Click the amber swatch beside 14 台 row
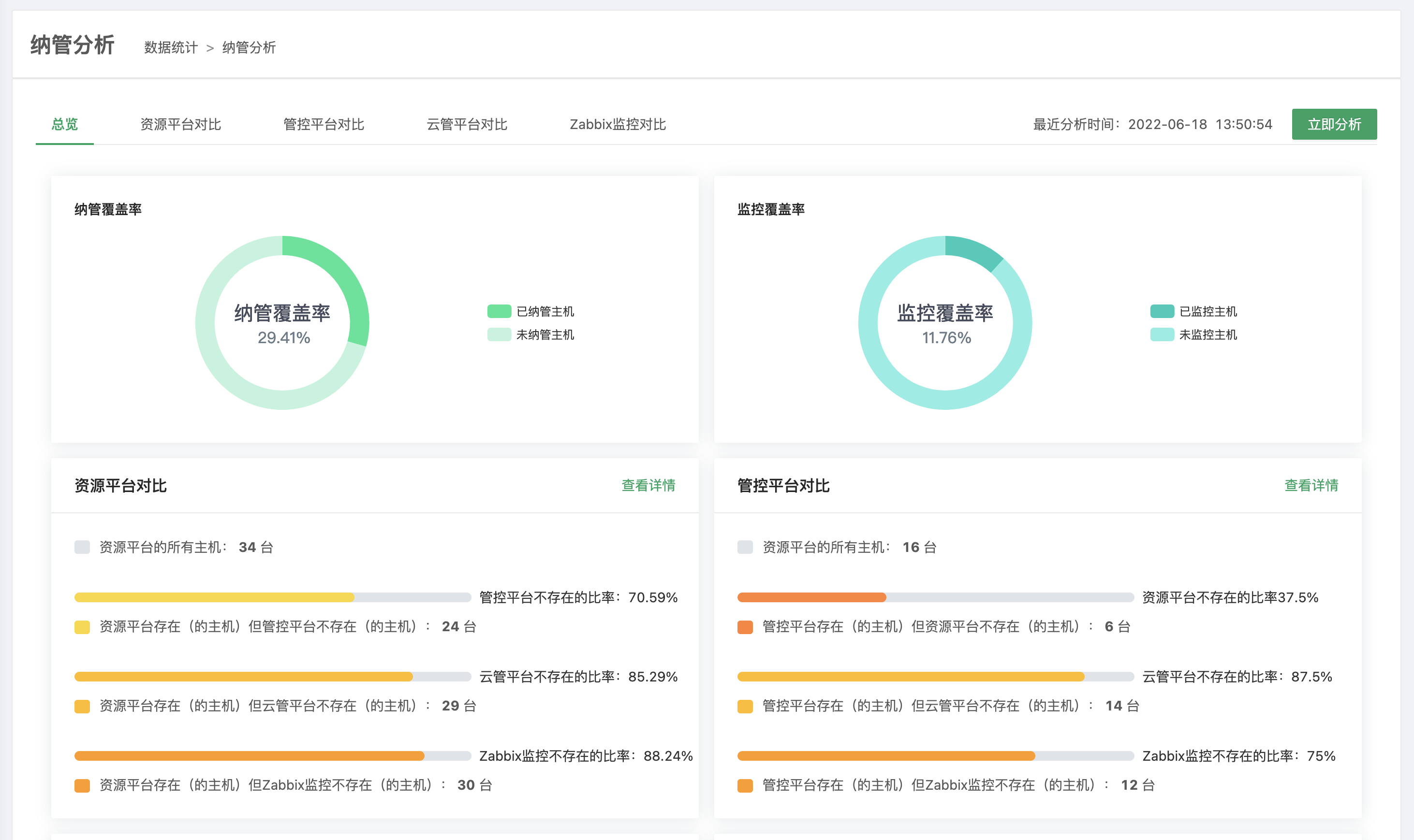The image size is (1414, 840). (745, 707)
